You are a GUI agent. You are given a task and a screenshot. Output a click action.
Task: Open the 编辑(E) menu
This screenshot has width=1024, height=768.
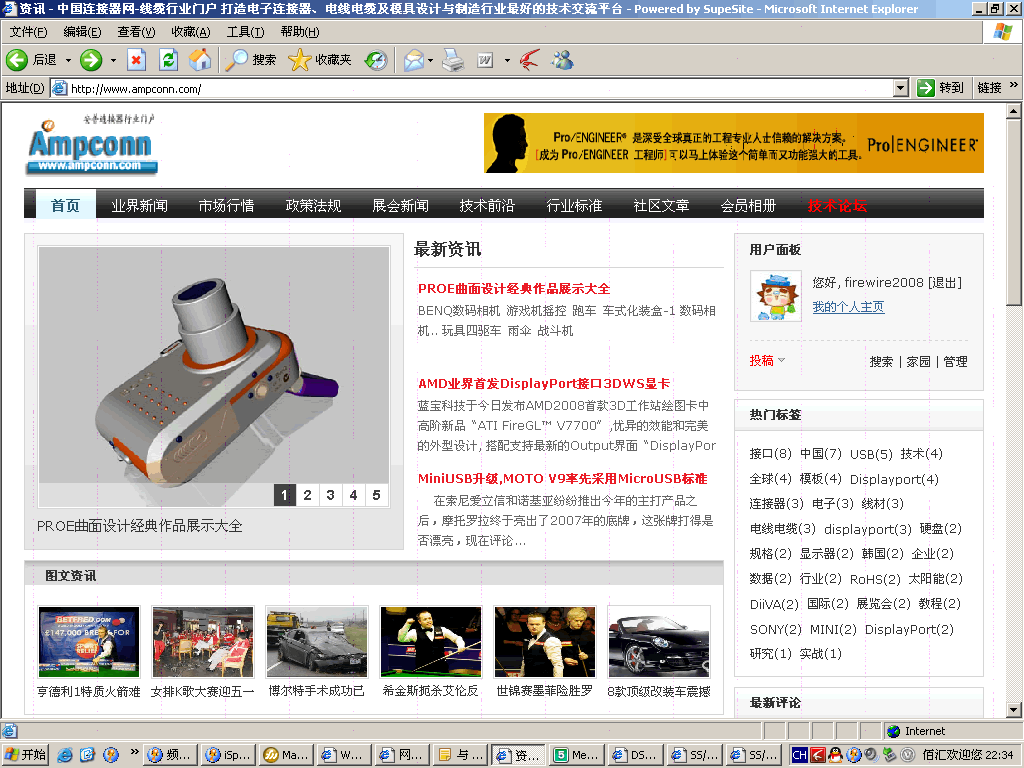point(82,32)
